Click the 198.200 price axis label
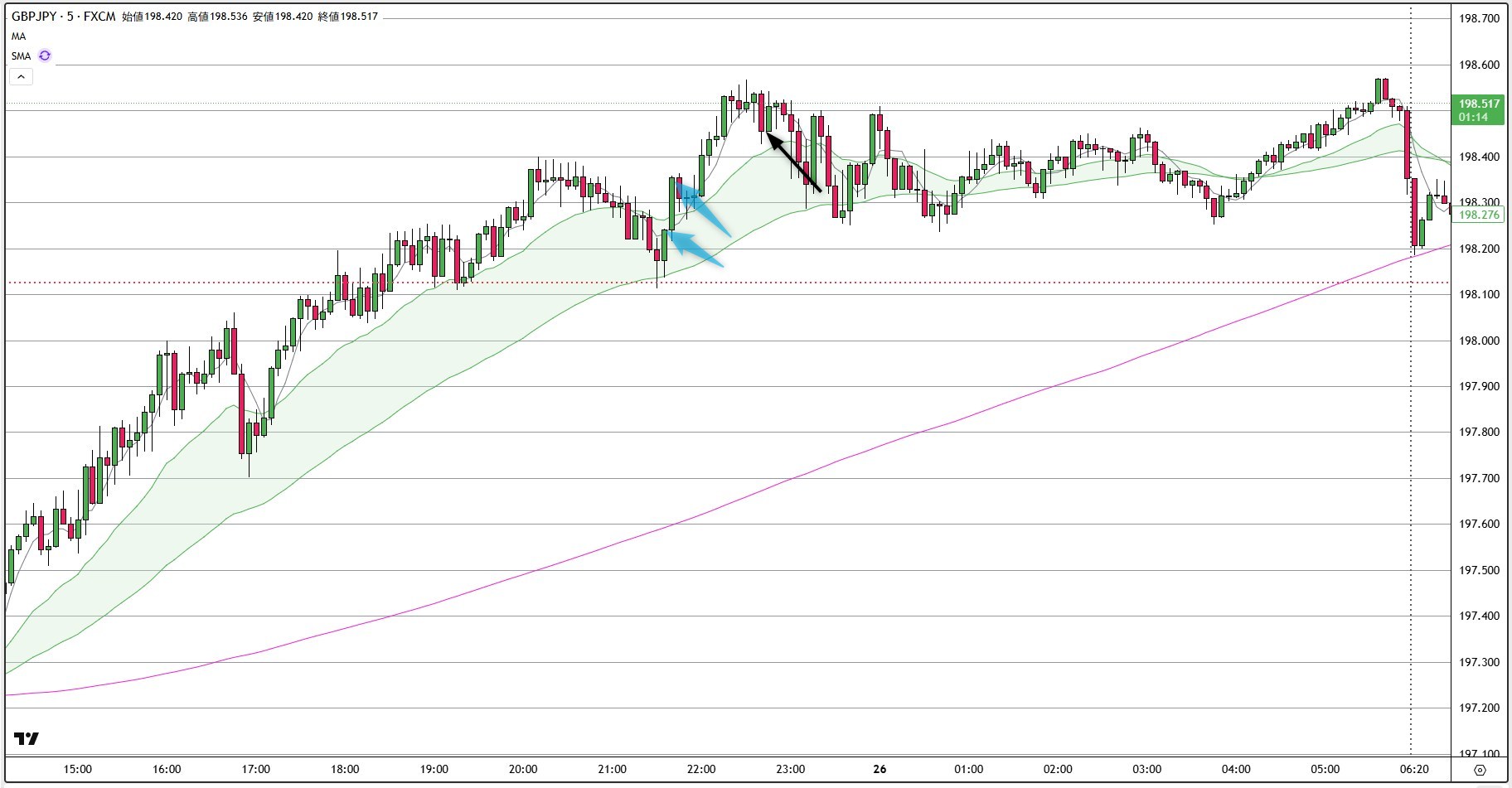The height and width of the screenshot is (788, 1512). click(x=1480, y=249)
